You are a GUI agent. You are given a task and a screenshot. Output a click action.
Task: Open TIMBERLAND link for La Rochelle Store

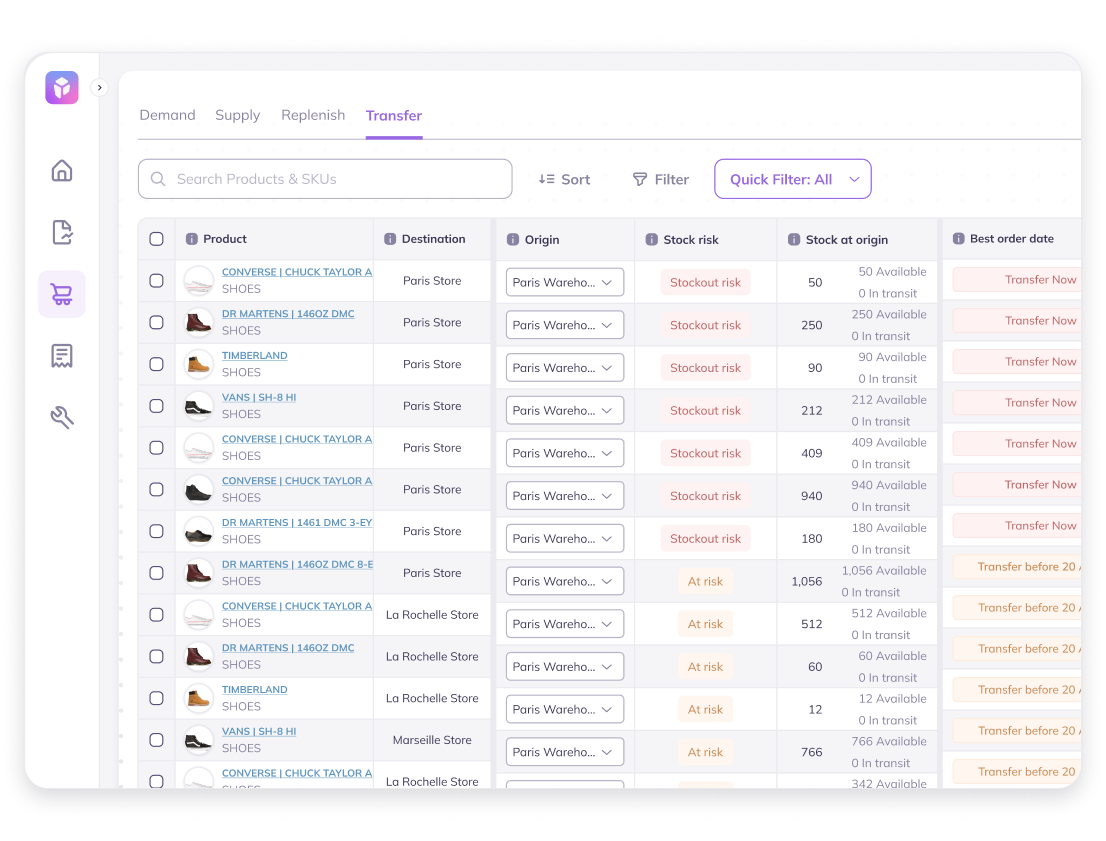pos(255,689)
